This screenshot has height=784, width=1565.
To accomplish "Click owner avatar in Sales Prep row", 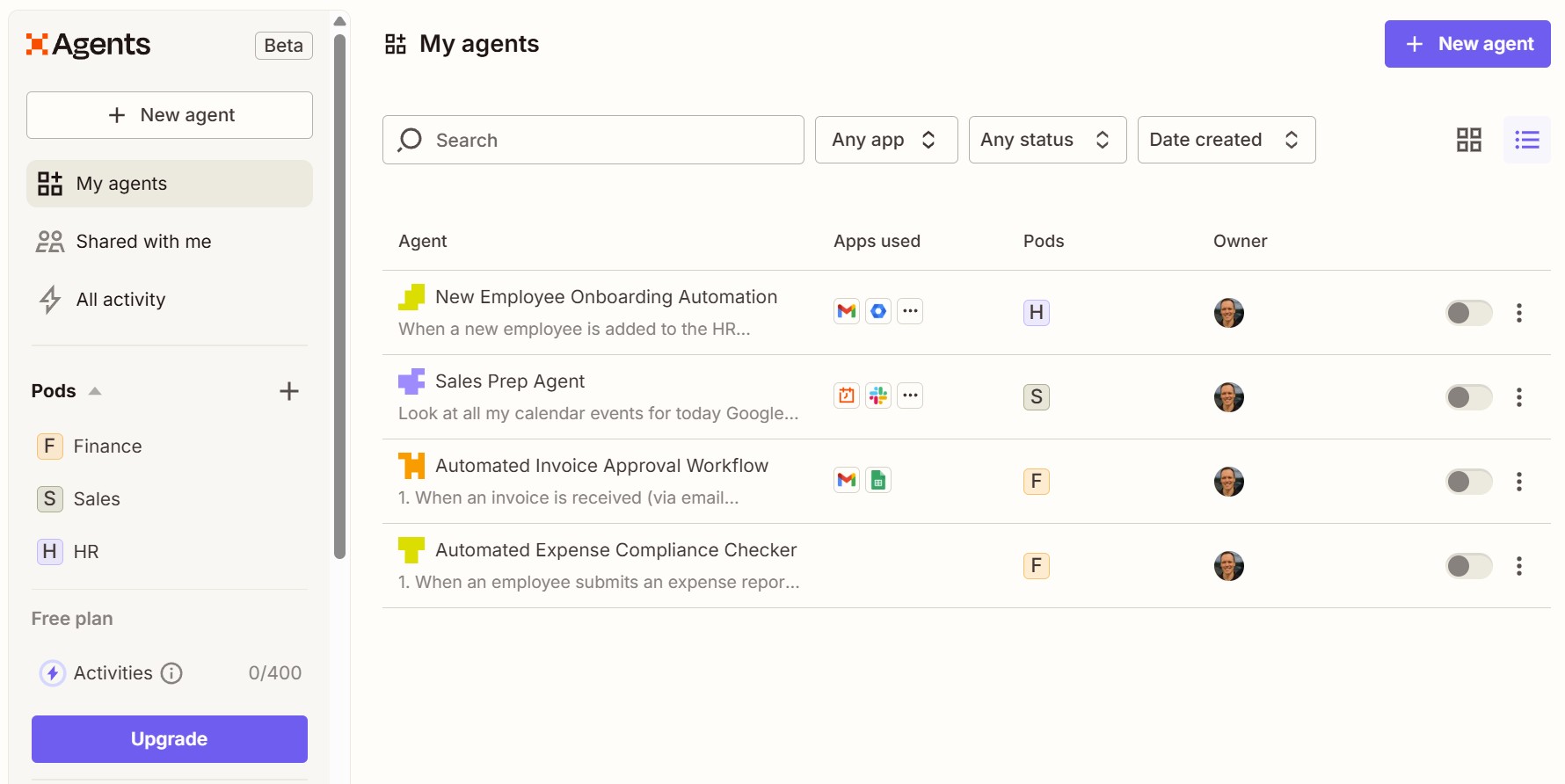I will coord(1229,397).
